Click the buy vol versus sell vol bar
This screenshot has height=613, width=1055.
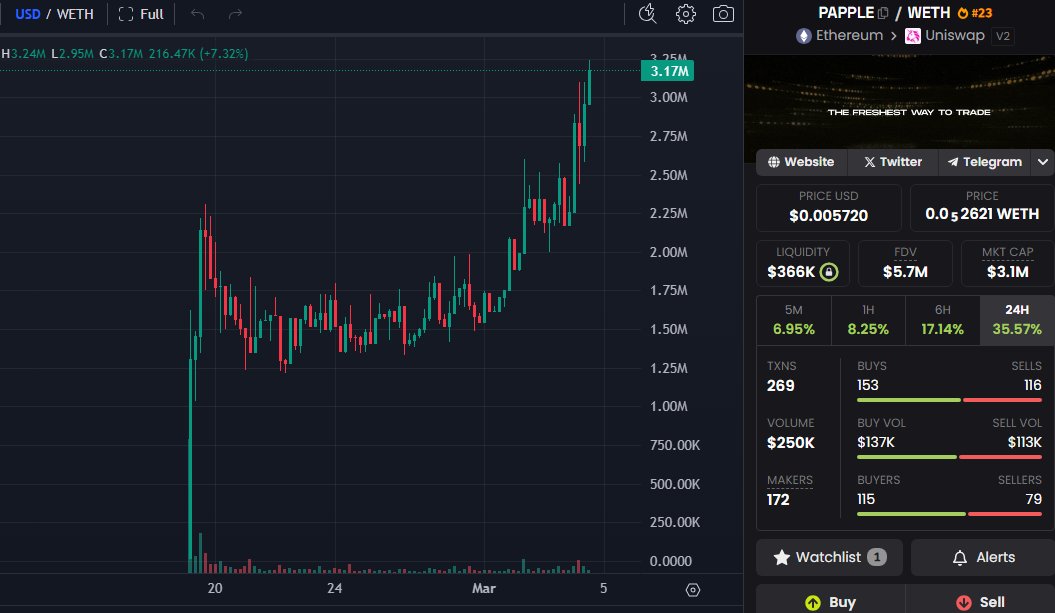coord(949,457)
